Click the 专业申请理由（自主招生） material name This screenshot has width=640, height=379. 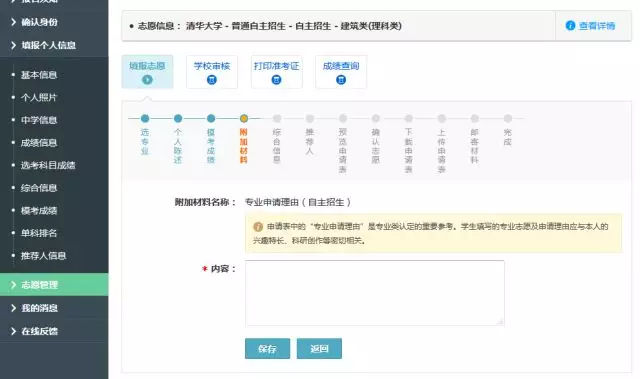click(x=298, y=202)
